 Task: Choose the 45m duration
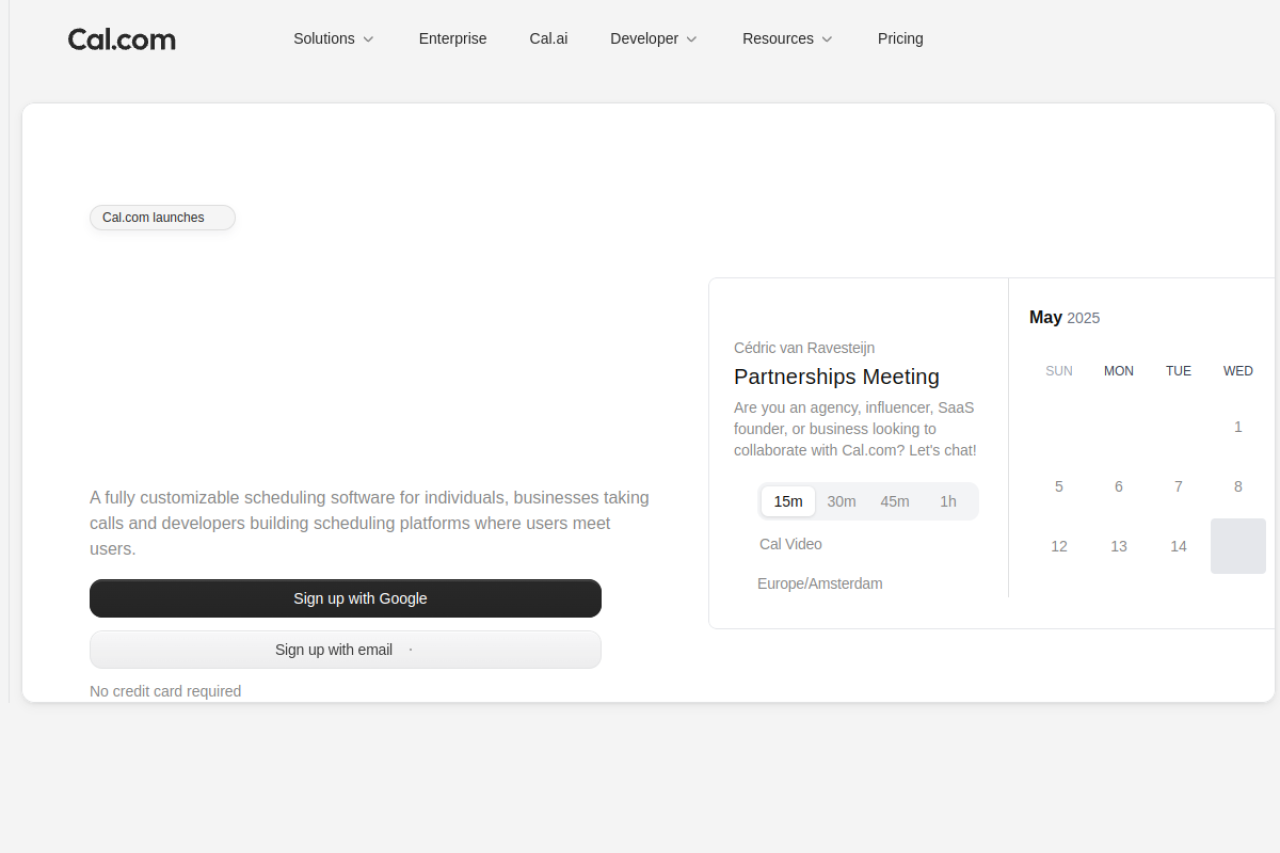(895, 502)
